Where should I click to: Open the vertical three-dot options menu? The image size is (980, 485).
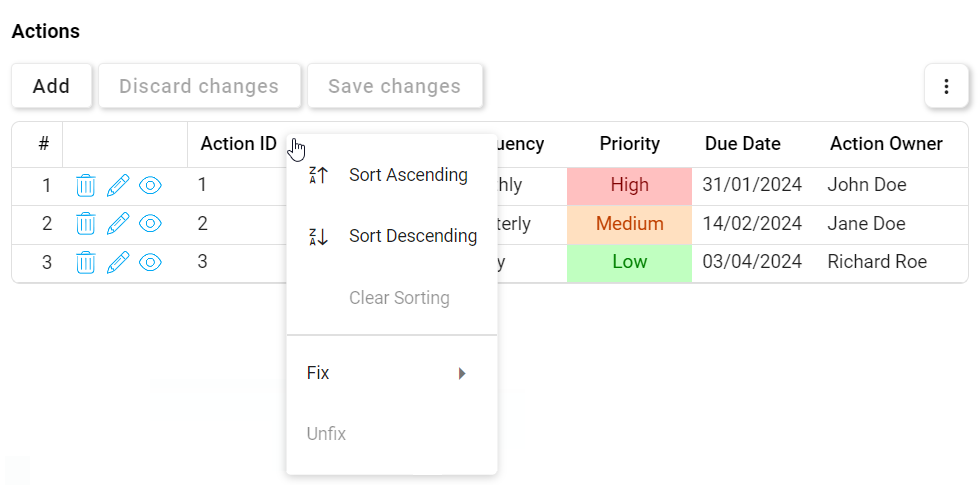[946, 87]
